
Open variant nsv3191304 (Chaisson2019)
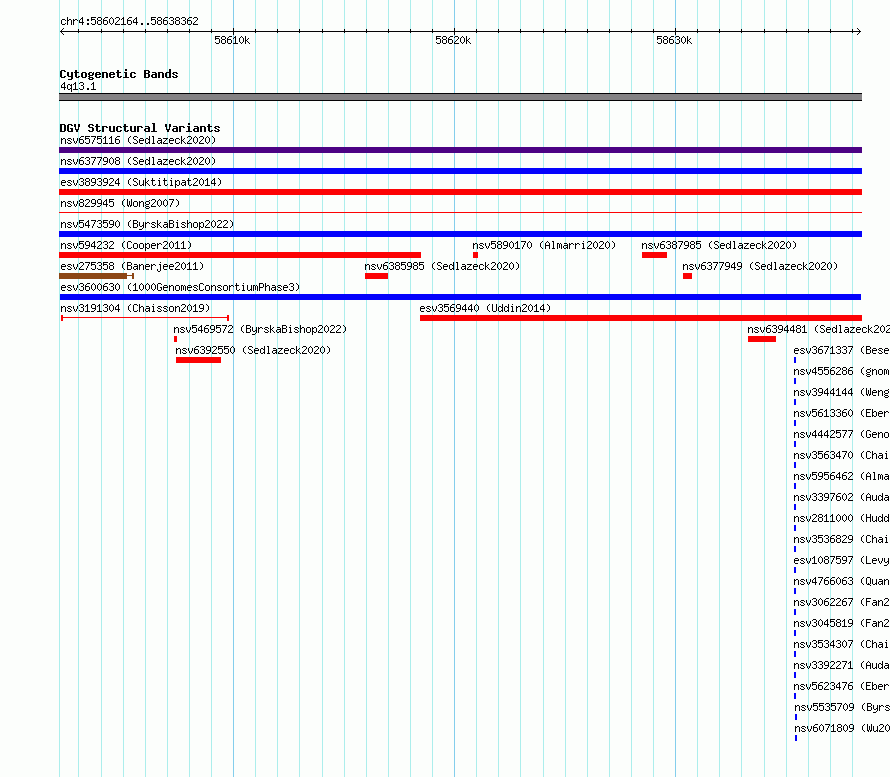click(135, 308)
